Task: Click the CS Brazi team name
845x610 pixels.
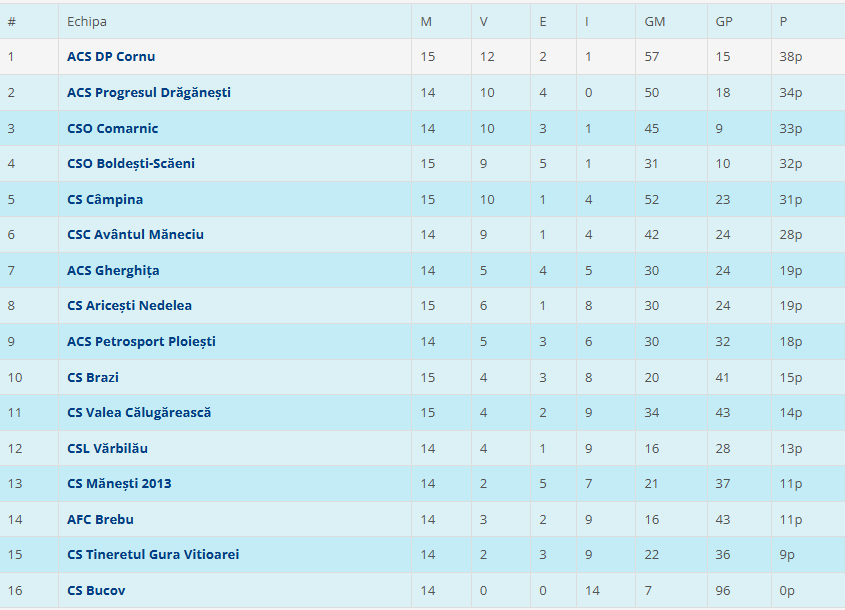Action: 93,378
